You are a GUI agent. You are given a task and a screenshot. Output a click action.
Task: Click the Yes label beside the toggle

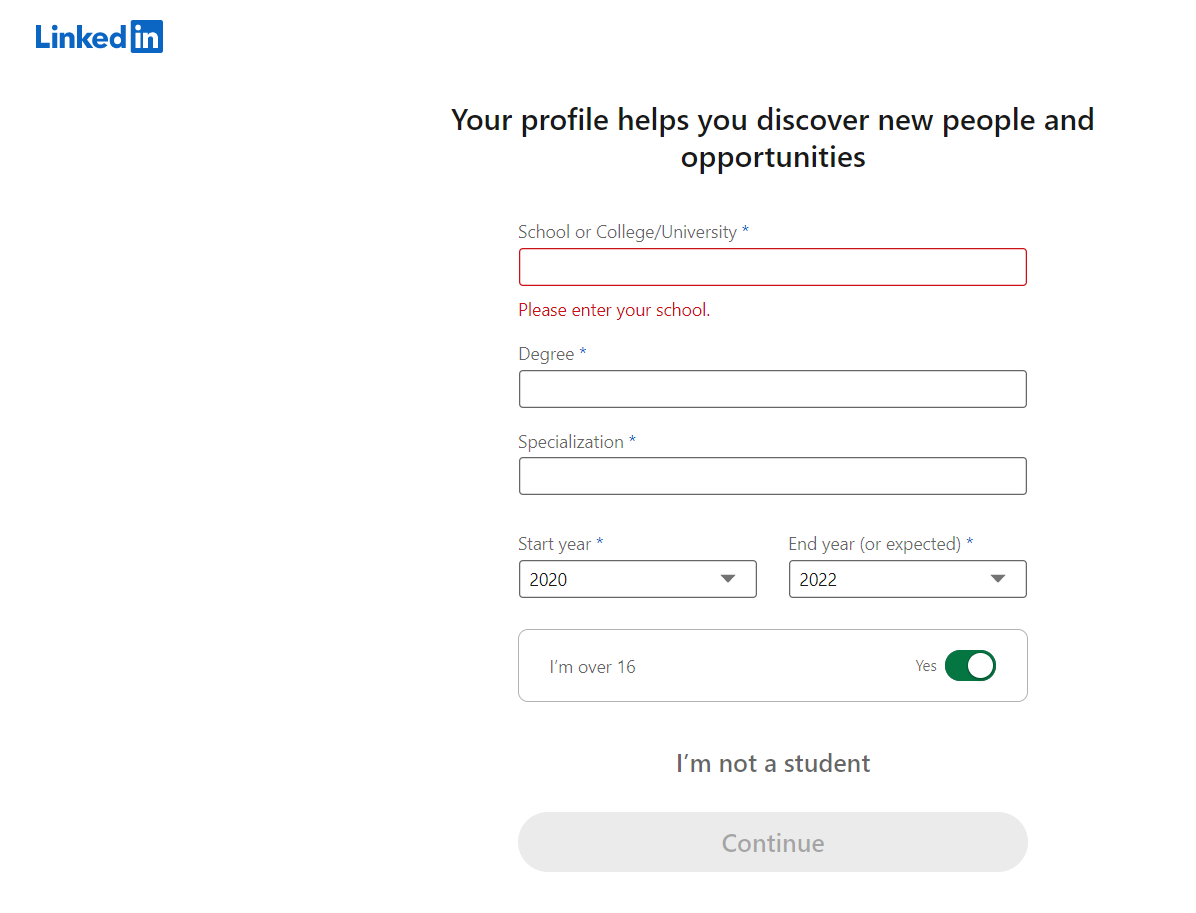point(926,666)
